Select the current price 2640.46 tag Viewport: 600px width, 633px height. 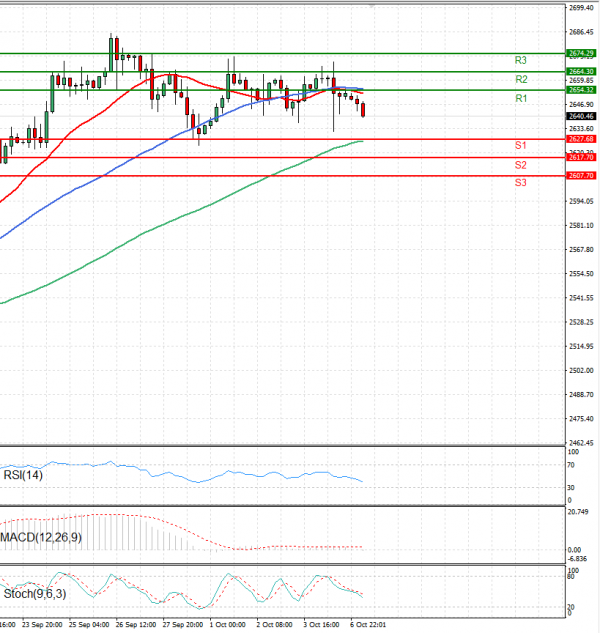click(581, 116)
